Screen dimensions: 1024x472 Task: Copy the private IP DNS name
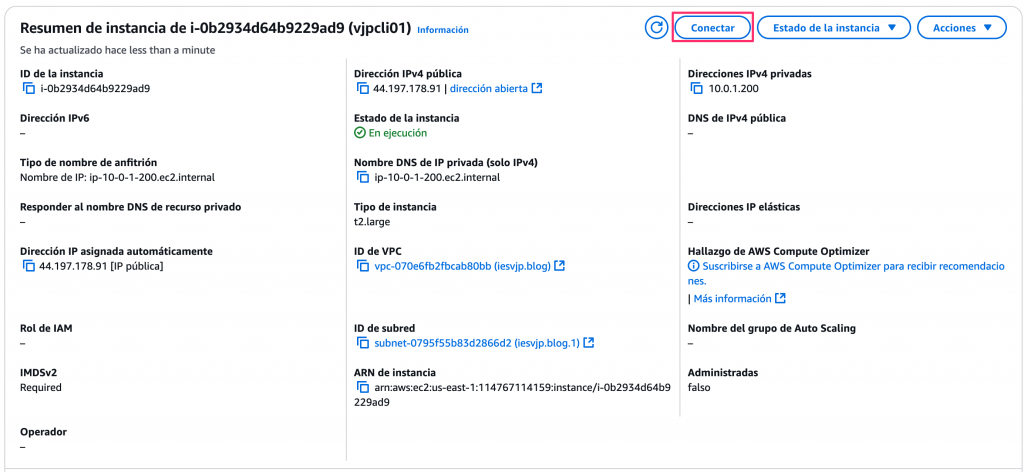(x=363, y=178)
